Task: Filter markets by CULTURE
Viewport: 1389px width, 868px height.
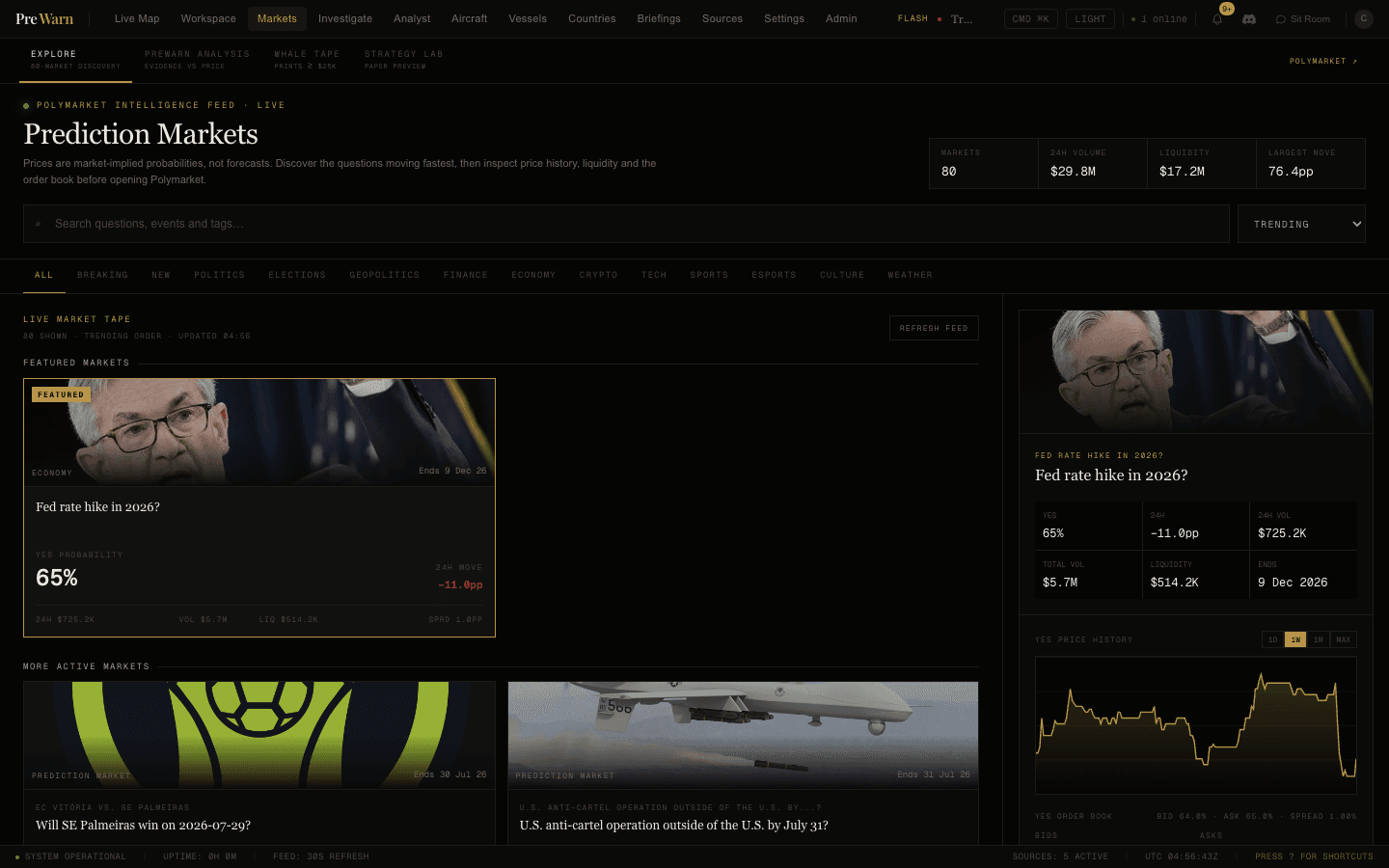Action: click(x=842, y=276)
